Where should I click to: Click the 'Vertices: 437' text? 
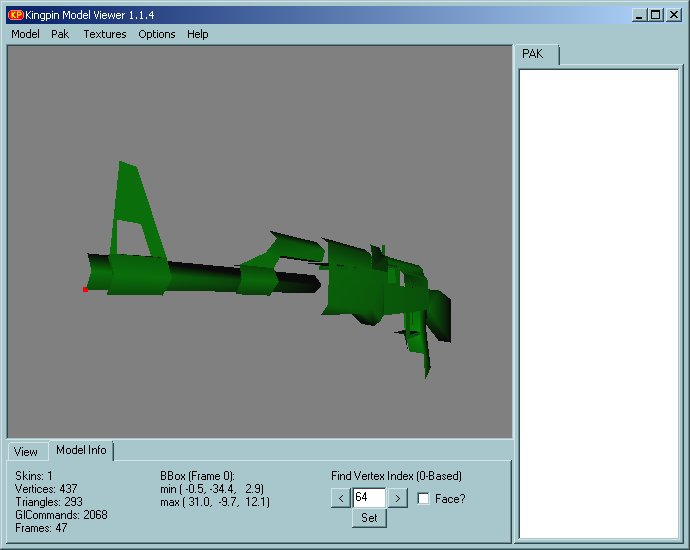coord(46,489)
